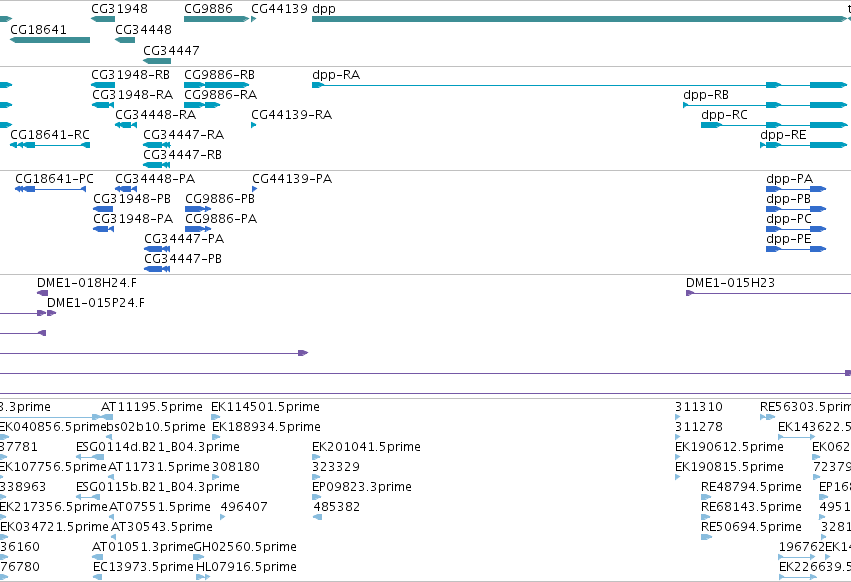The width and height of the screenshot is (851, 582).
Task: Click protein CG18641-PC
Action: point(50,189)
